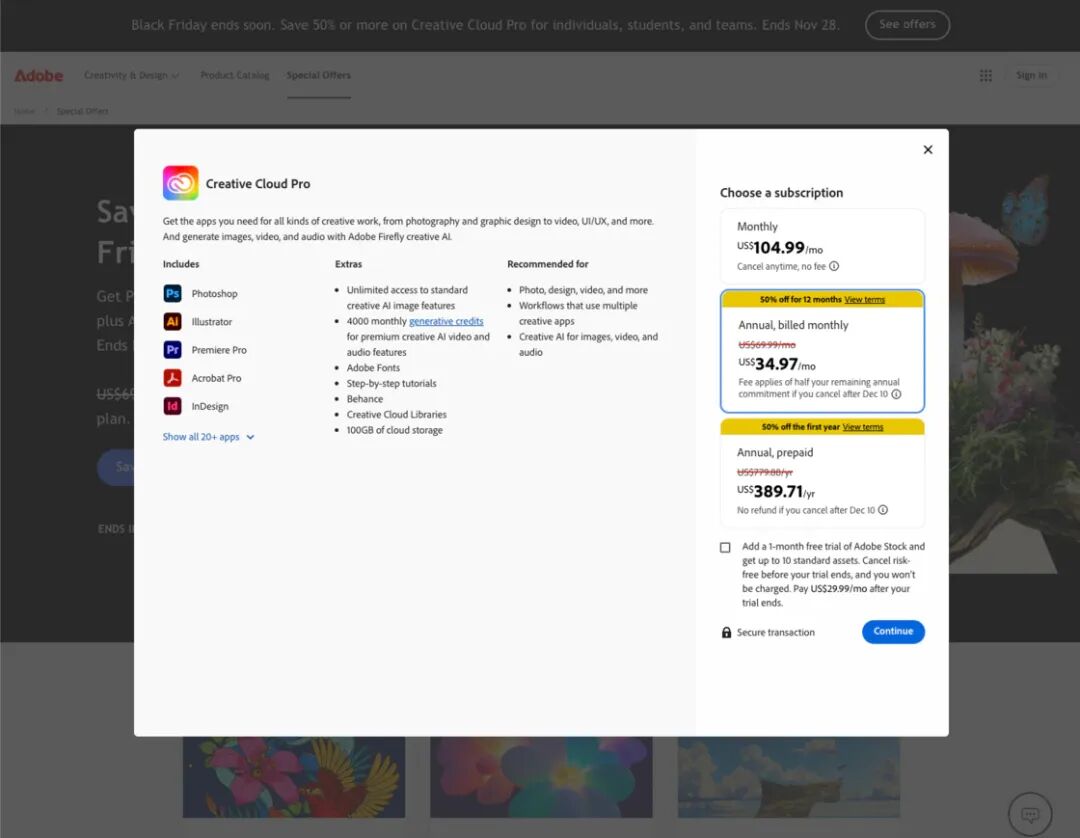Click the Photoshop Ps icon
Screen dimensions: 1080x838
coord(172,293)
